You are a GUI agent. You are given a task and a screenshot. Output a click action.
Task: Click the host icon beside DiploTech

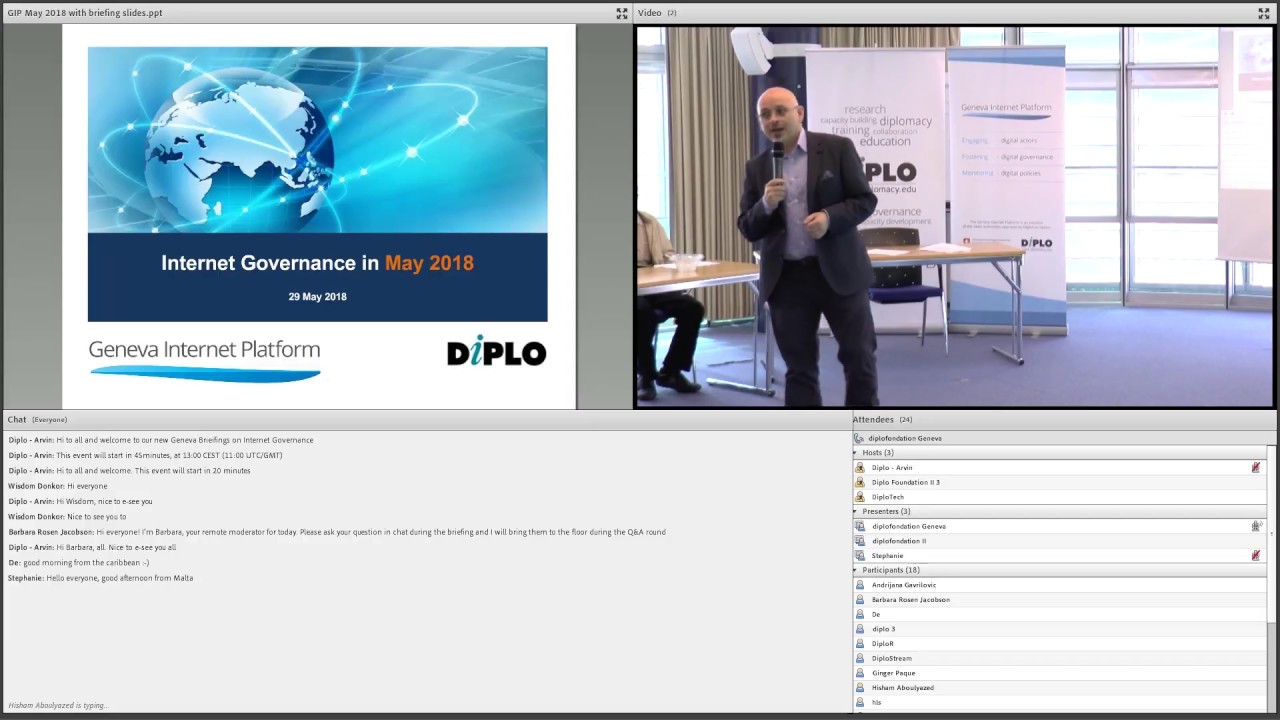[x=859, y=497]
